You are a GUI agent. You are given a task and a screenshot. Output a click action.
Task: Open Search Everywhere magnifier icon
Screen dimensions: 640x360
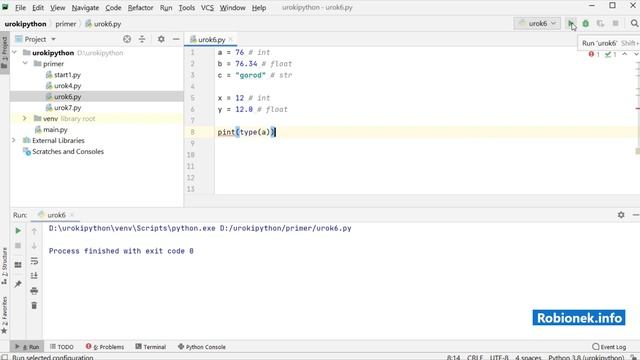tap(634, 24)
